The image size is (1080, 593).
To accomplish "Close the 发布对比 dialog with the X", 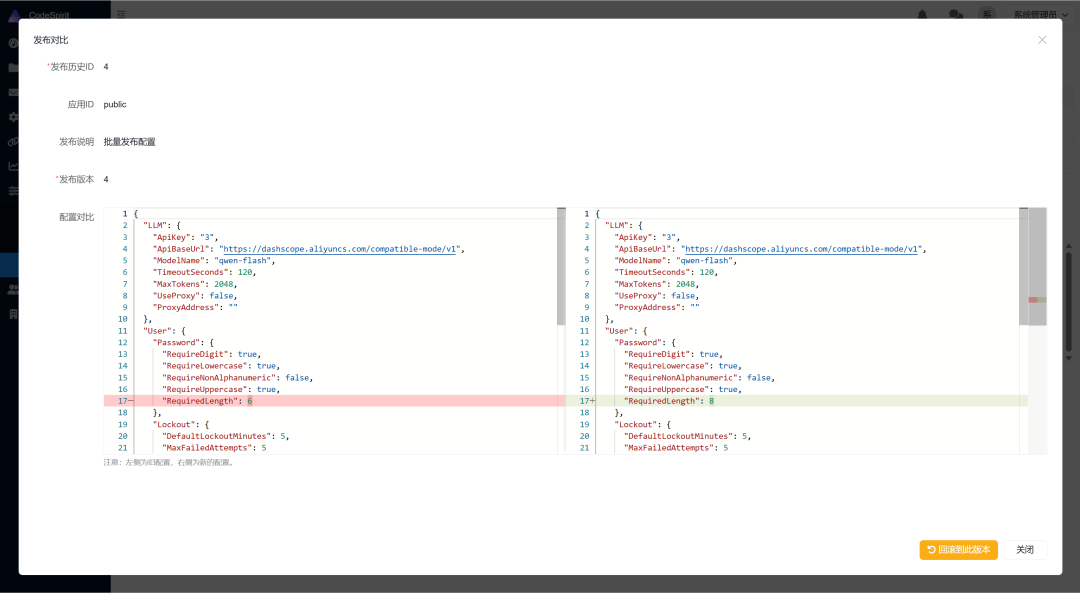I will pyautogui.click(x=1042, y=40).
